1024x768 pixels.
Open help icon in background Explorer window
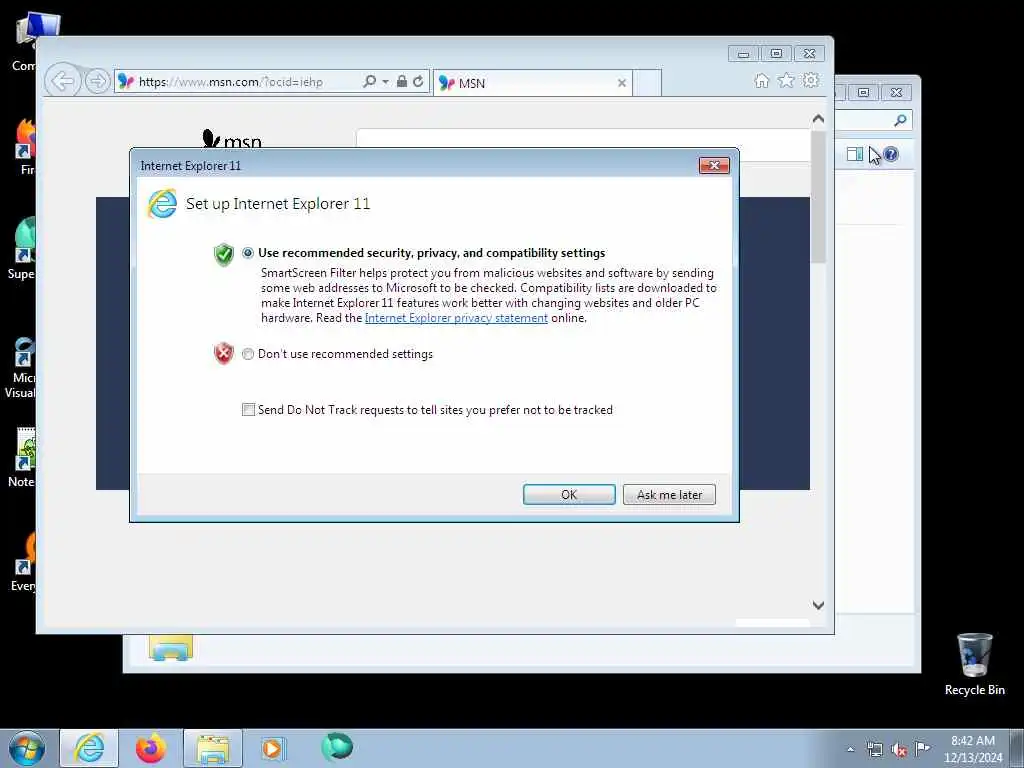click(890, 154)
